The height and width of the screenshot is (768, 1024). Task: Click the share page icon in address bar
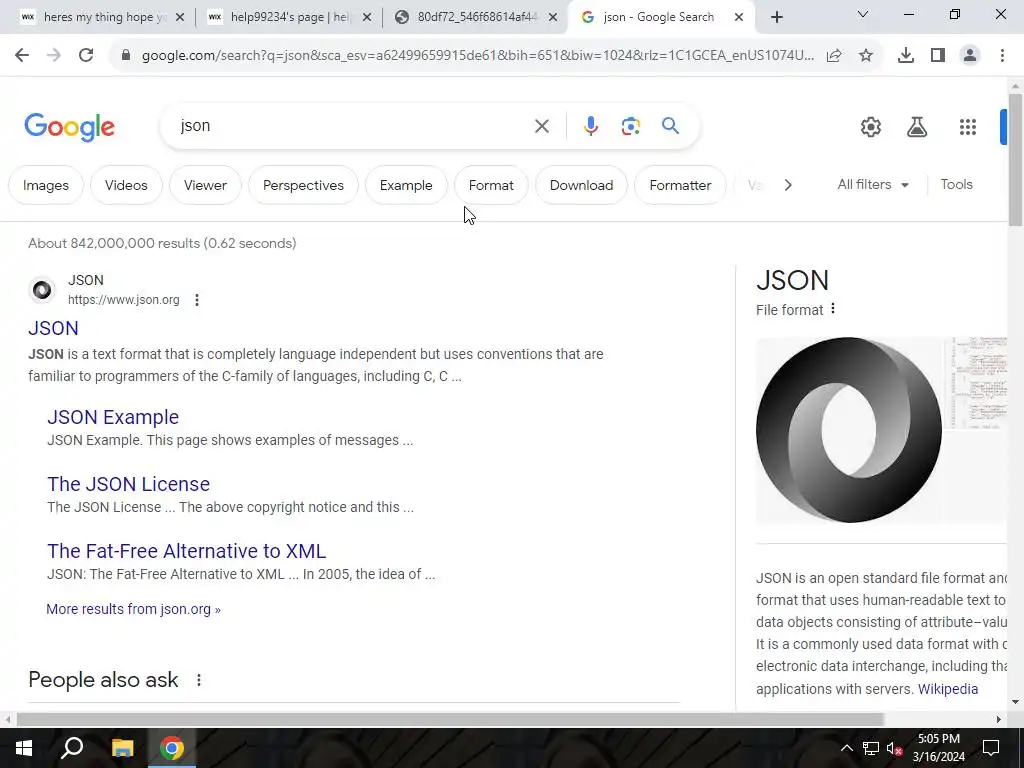tap(834, 56)
